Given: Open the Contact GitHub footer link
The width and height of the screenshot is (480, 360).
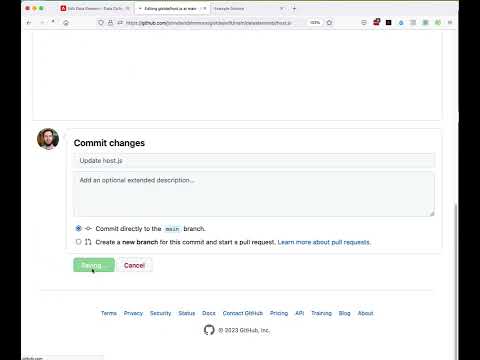Looking at the screenshot, I should point(243,313).
